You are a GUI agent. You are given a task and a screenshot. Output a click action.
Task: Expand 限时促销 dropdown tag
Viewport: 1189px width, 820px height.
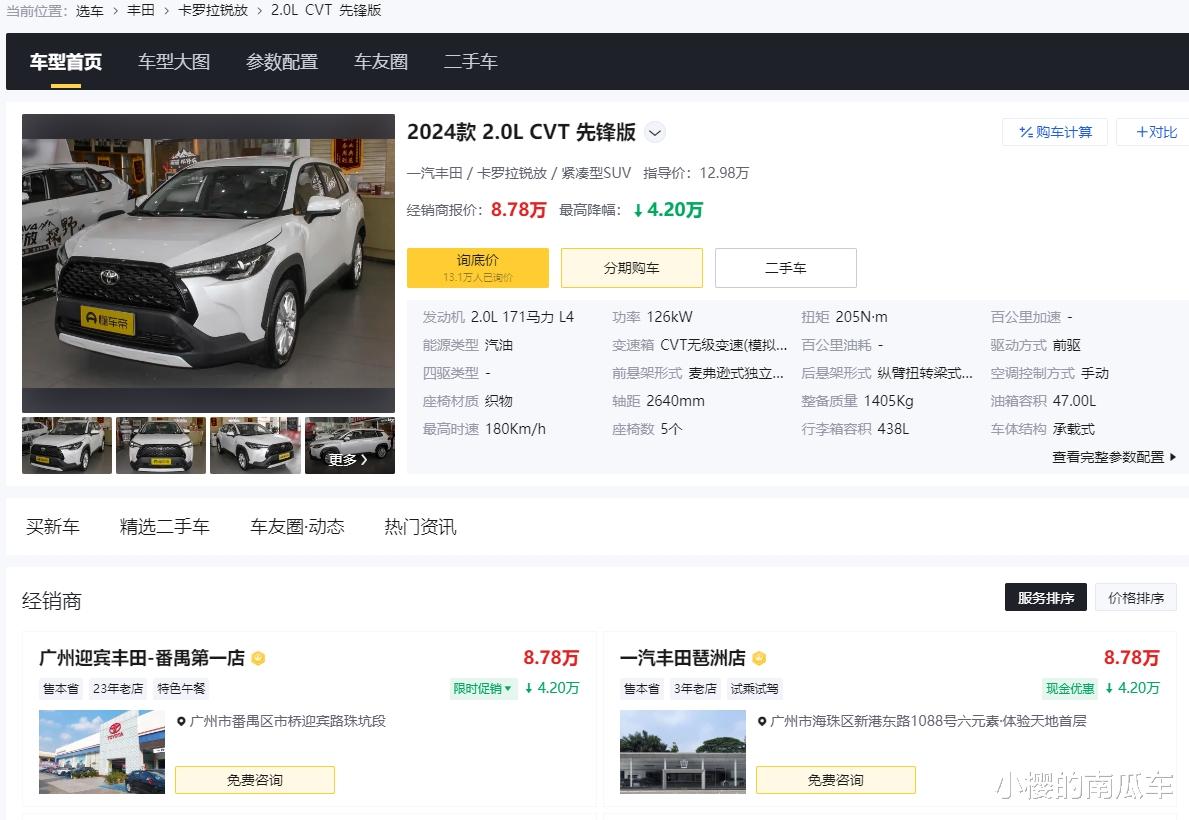click(482, 689)
